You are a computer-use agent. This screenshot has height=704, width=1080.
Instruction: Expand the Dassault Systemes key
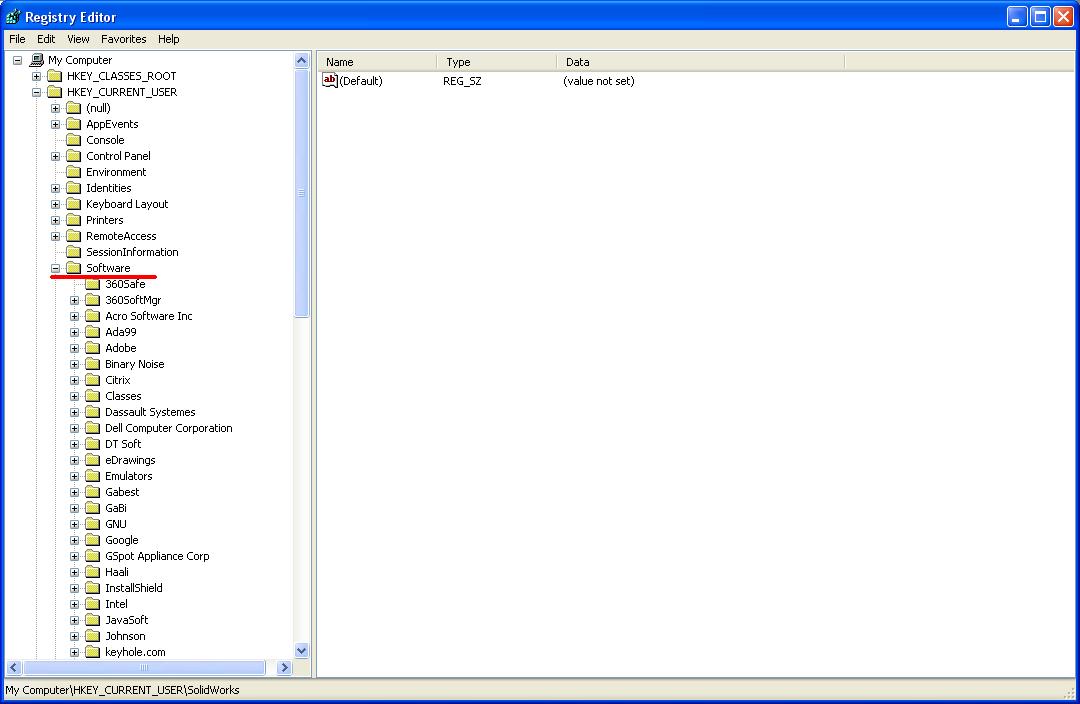tap(75, 413)
